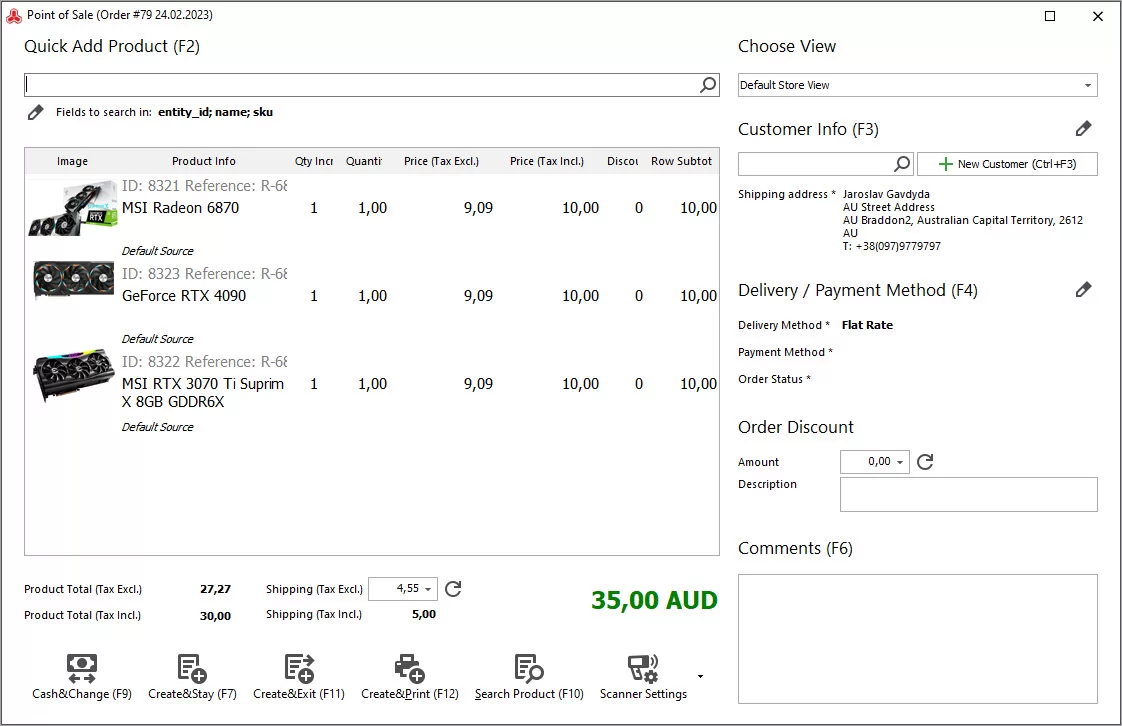The width and height of the screenshot is (1122, 726).
Task: Open Search Product (F10)
Action: click(x=529, y=677)
